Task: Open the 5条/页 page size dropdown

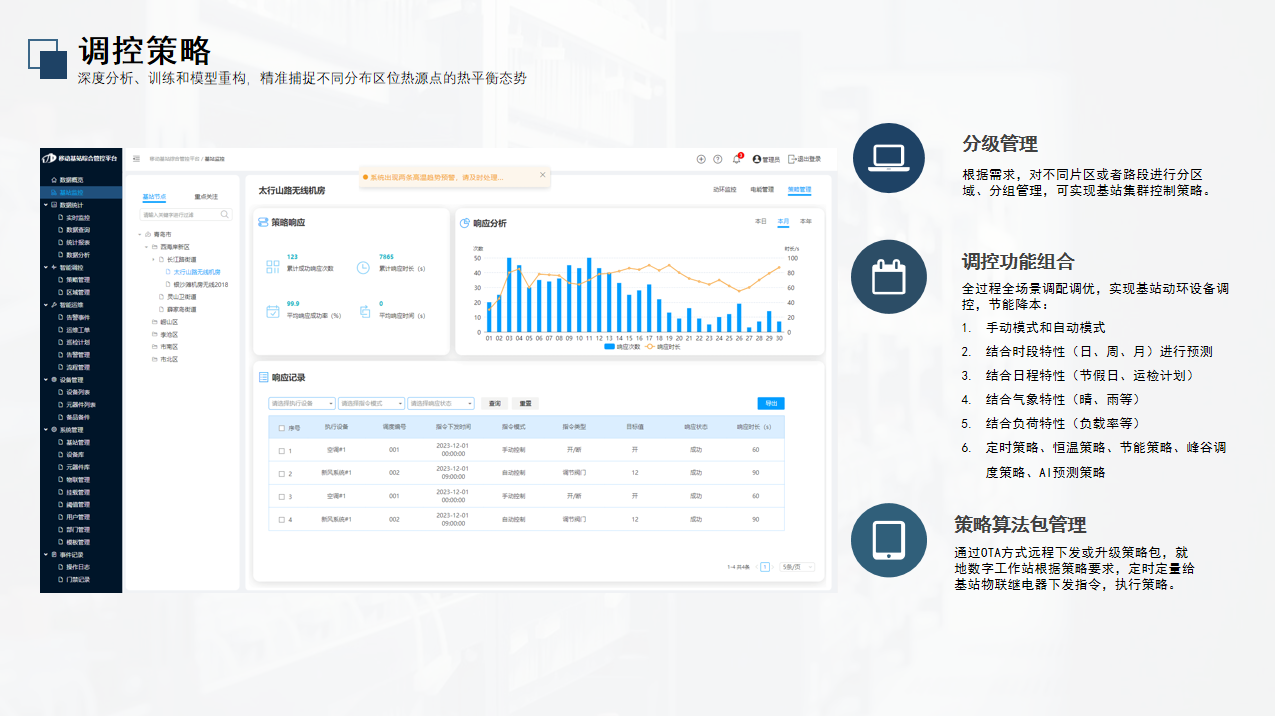Action: point(797,567)
